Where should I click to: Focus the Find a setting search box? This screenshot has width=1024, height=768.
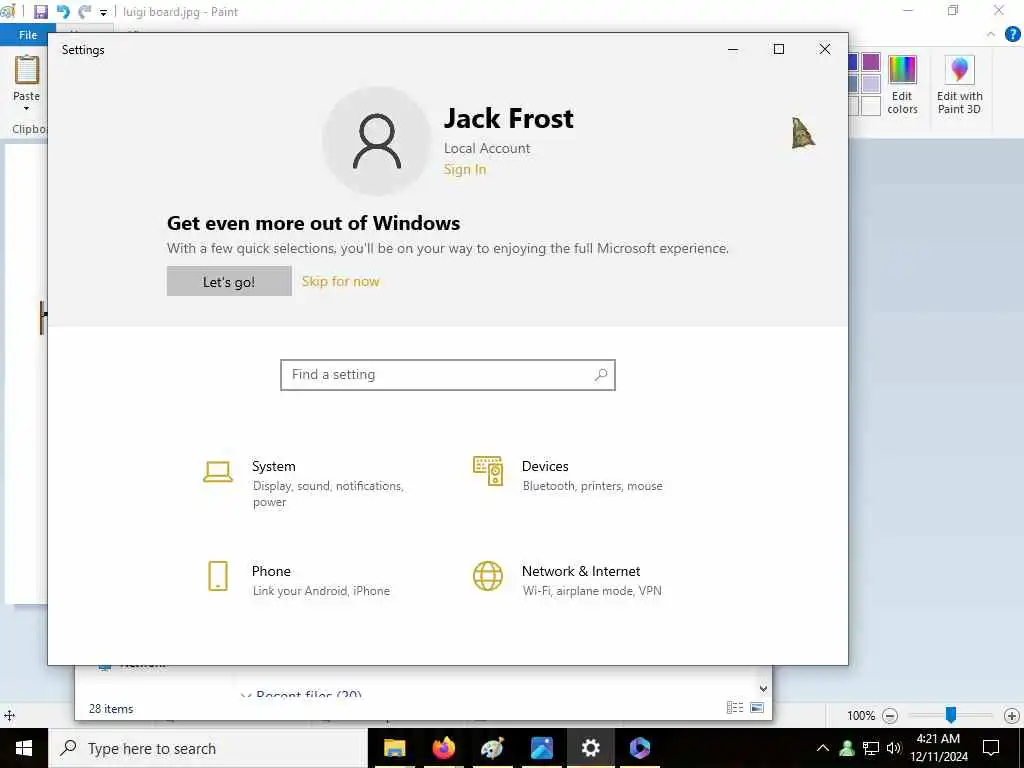448,375
